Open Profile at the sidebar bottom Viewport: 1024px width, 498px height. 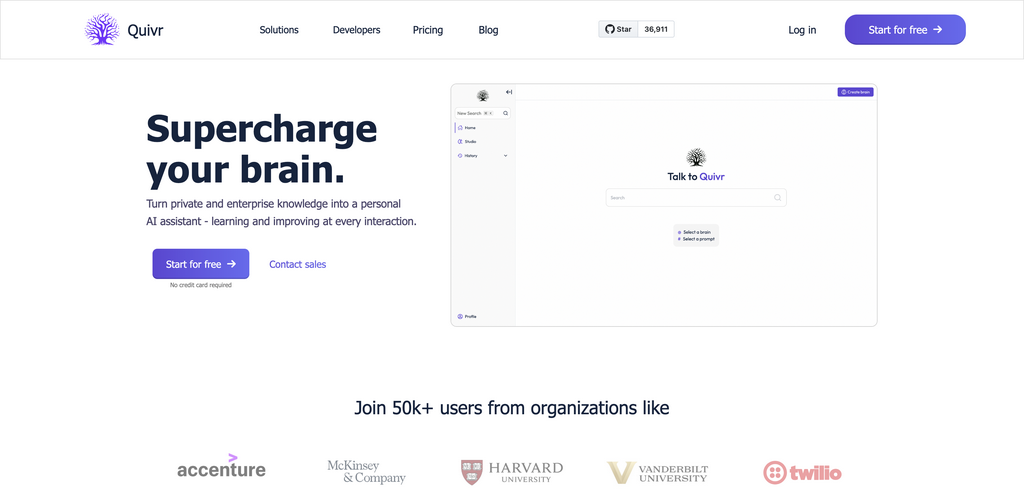tap(467, 317)
